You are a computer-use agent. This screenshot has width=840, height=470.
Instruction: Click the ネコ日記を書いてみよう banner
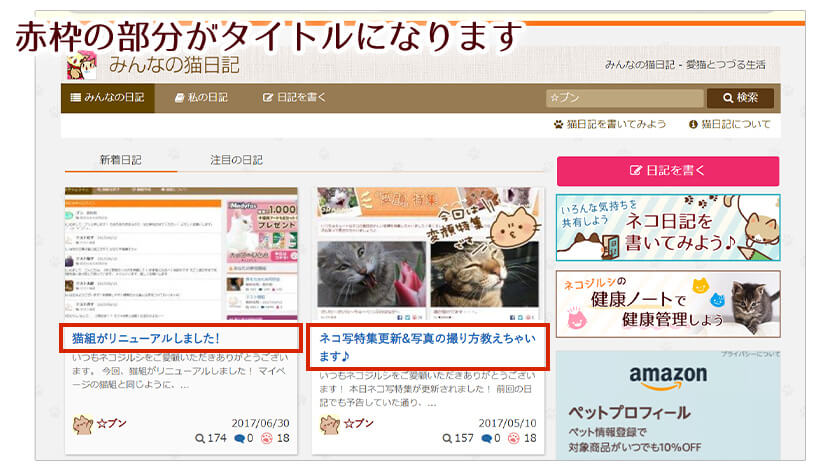(x=667, y=227)
